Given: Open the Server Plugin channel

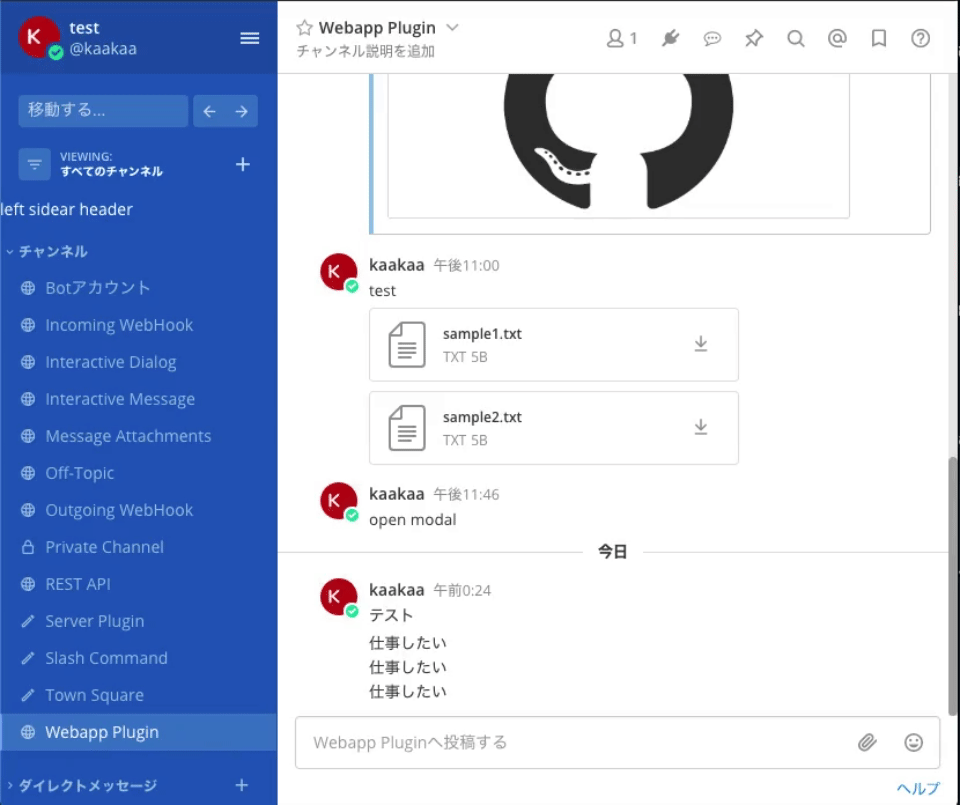Looking at the screenshot, I should [x=138, y=621].
